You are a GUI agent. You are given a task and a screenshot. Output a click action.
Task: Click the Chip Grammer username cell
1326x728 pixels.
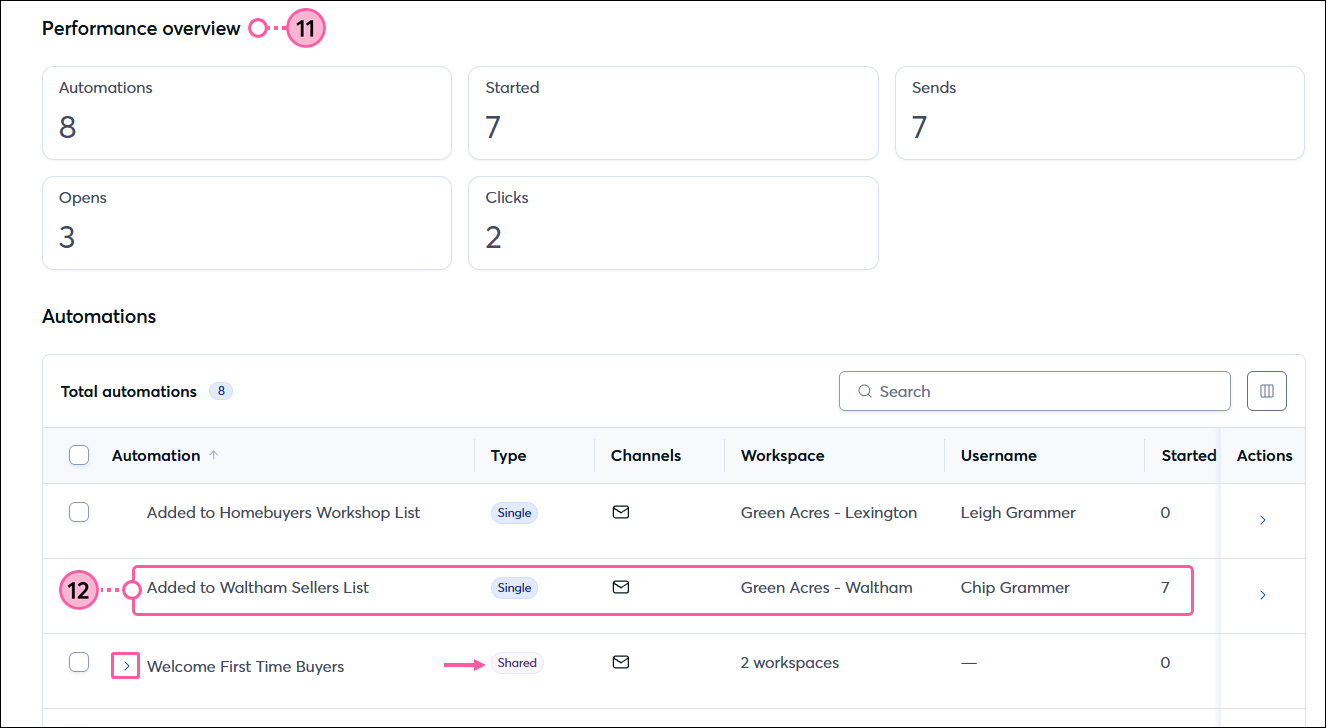pyautogui.click(x=1015, y=587)
